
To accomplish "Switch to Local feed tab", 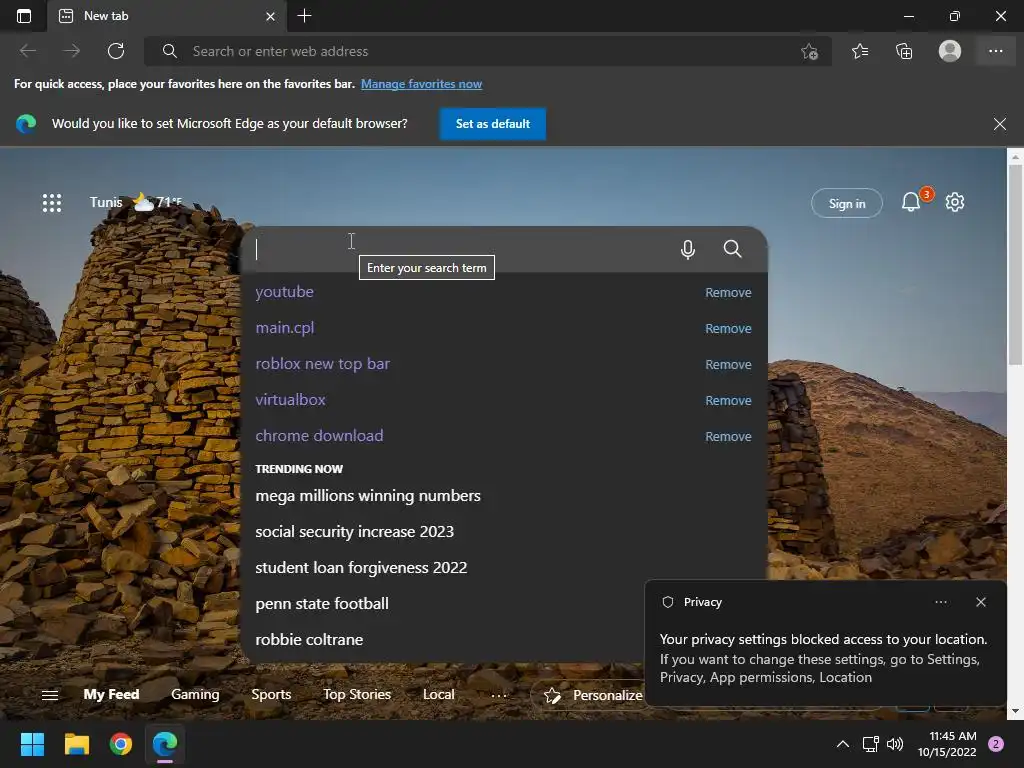I will [x=438, y=695].
